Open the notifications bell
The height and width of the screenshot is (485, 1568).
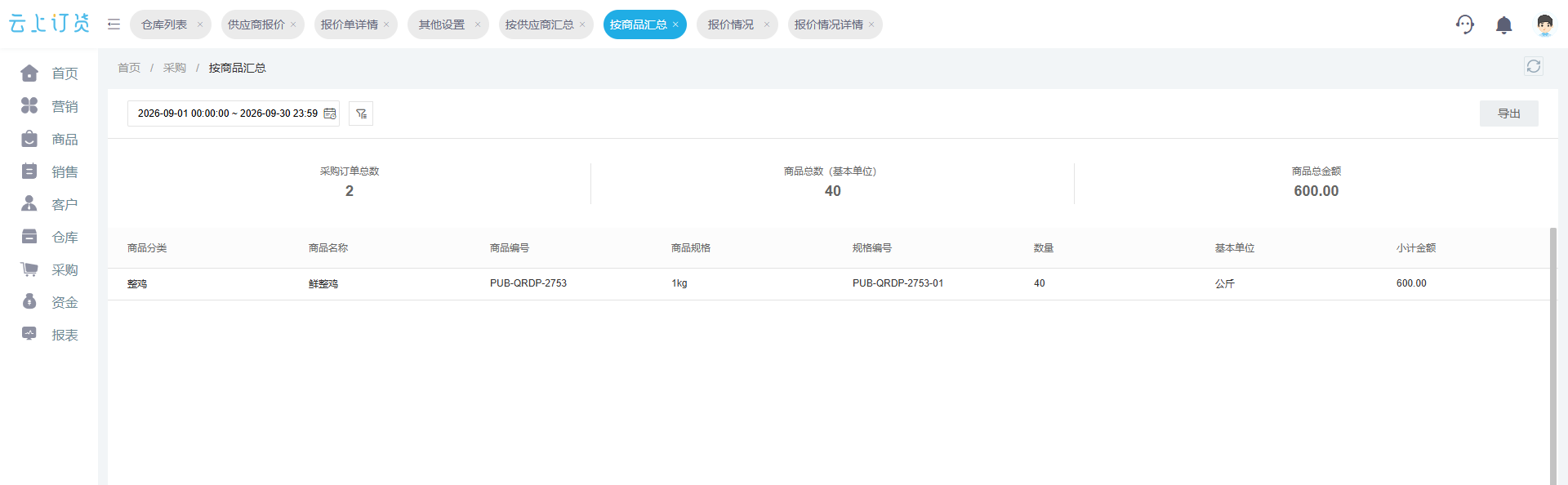[1503, 25]
